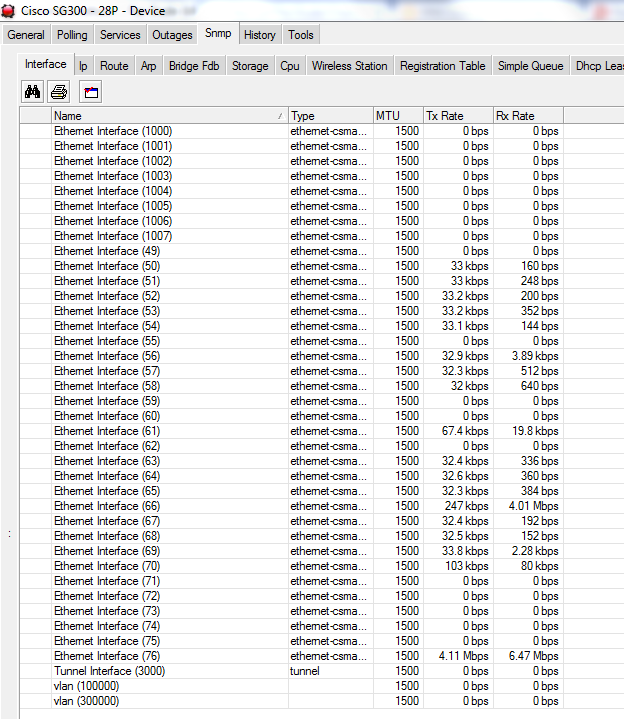This screenshot has height=719, width=624.
Task: Click the 3.89 kbps Rx Rate value
Action: pos(535,356)
